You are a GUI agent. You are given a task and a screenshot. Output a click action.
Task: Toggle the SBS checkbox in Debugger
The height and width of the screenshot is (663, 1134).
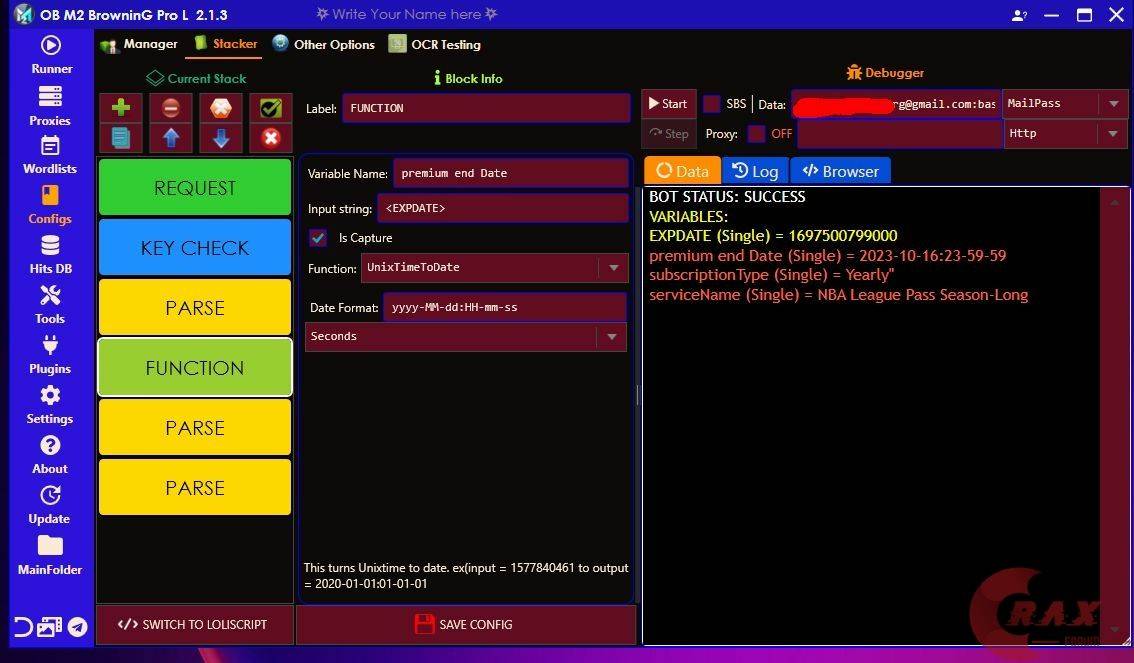pos(712,103)
